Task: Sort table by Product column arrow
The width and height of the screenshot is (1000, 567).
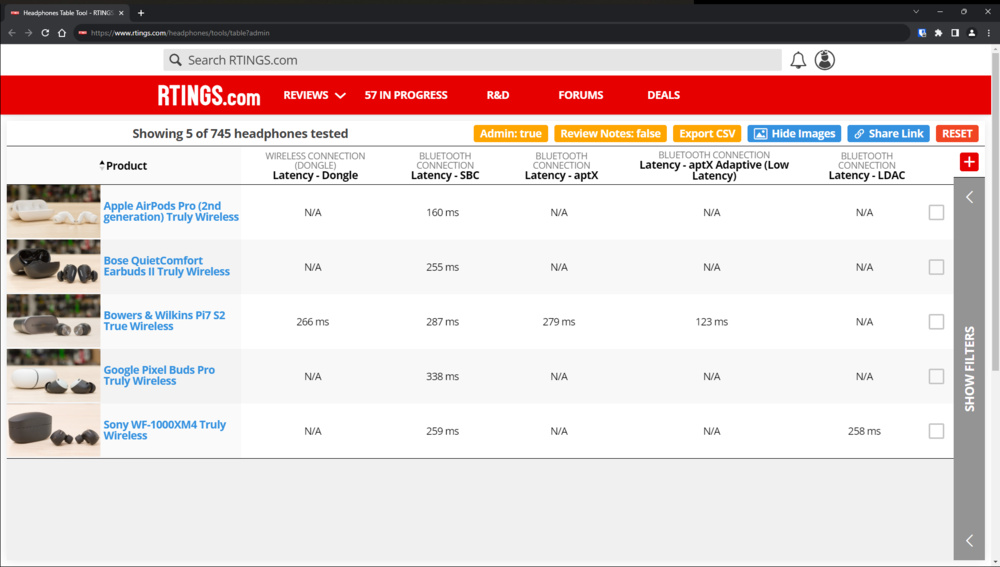Action: 102,165
